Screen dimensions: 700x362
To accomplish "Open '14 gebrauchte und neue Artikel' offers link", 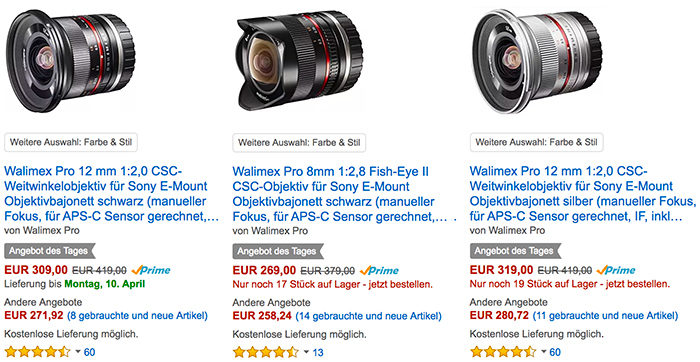I will (369, 316).
